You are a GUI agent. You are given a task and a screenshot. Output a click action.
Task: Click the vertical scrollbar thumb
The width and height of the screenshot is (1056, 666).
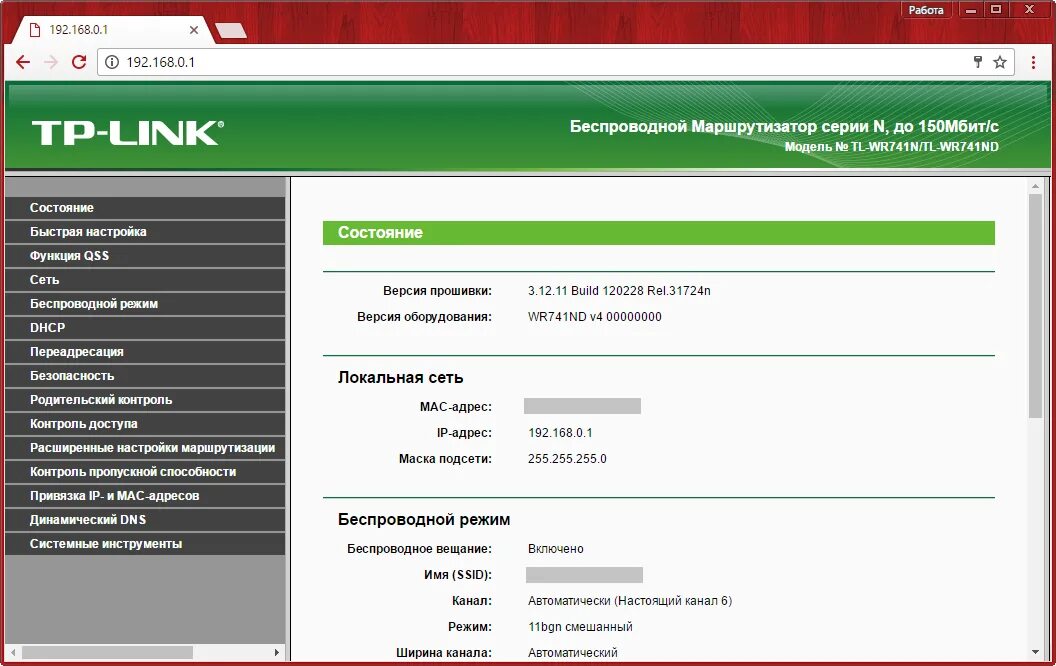(1035, 306)
